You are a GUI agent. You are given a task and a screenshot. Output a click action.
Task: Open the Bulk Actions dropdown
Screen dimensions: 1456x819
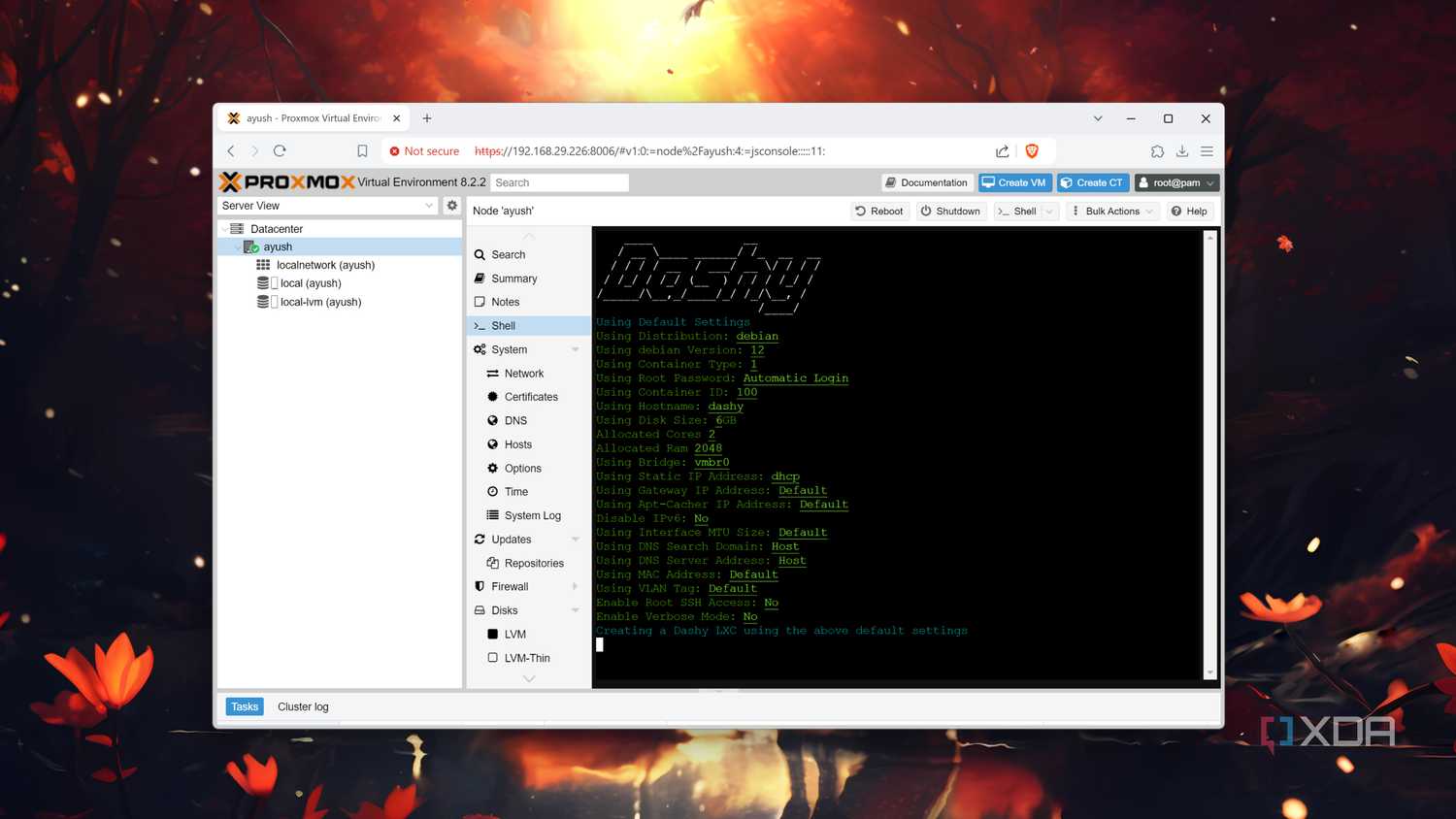1112,211
